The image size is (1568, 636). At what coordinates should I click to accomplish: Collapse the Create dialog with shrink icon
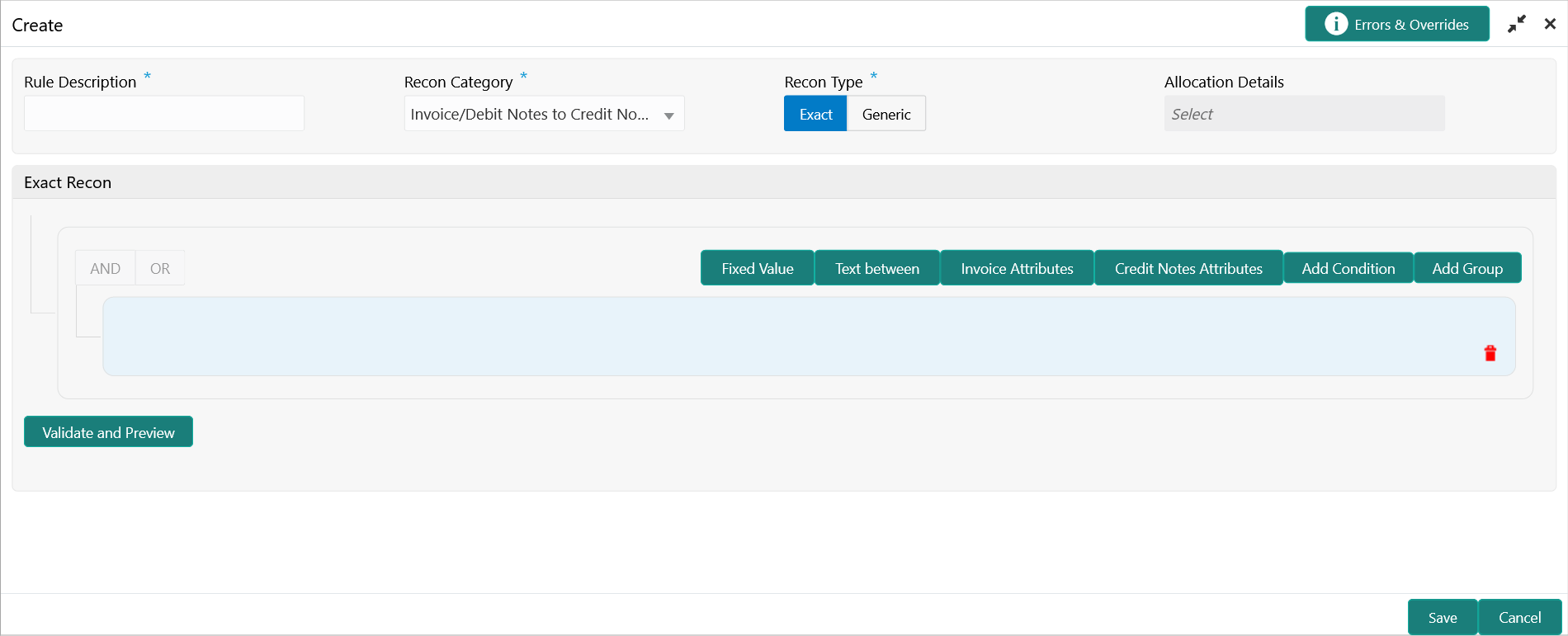coord(1516,25)
